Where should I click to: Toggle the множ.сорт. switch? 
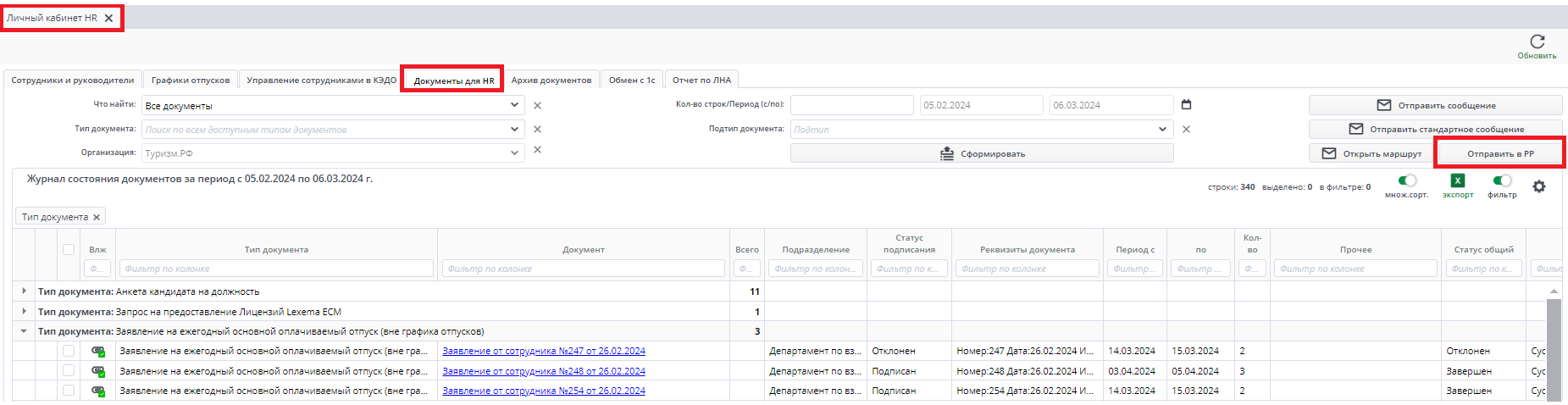1406,180
